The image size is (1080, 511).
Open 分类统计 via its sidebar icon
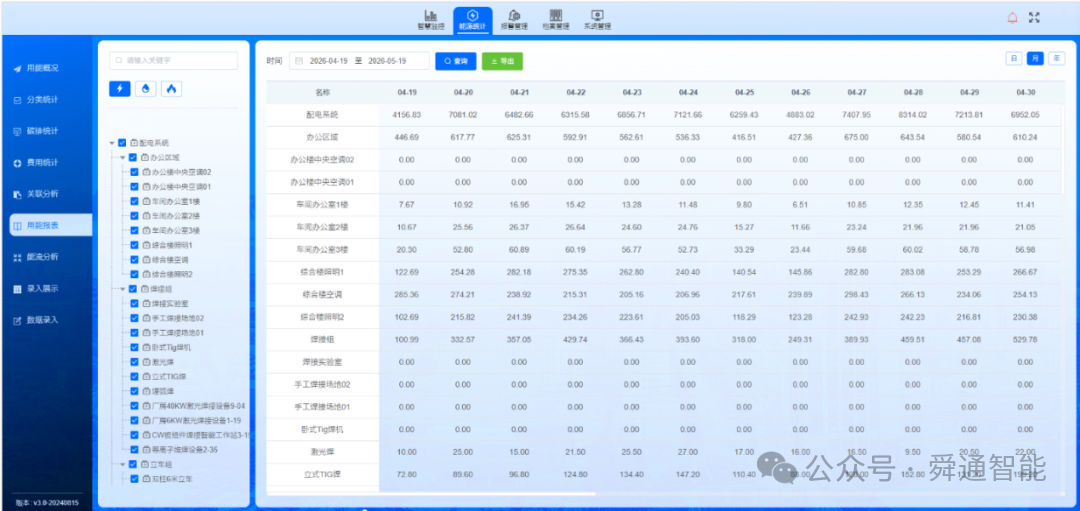(x=17, y=100)
